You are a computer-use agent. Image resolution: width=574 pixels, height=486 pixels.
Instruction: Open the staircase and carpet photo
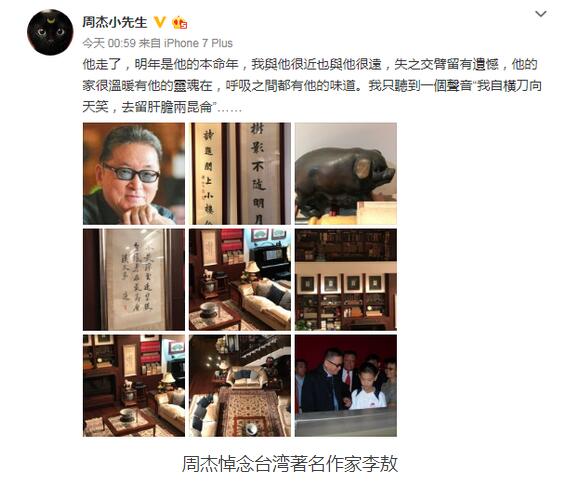coord(240,386)
